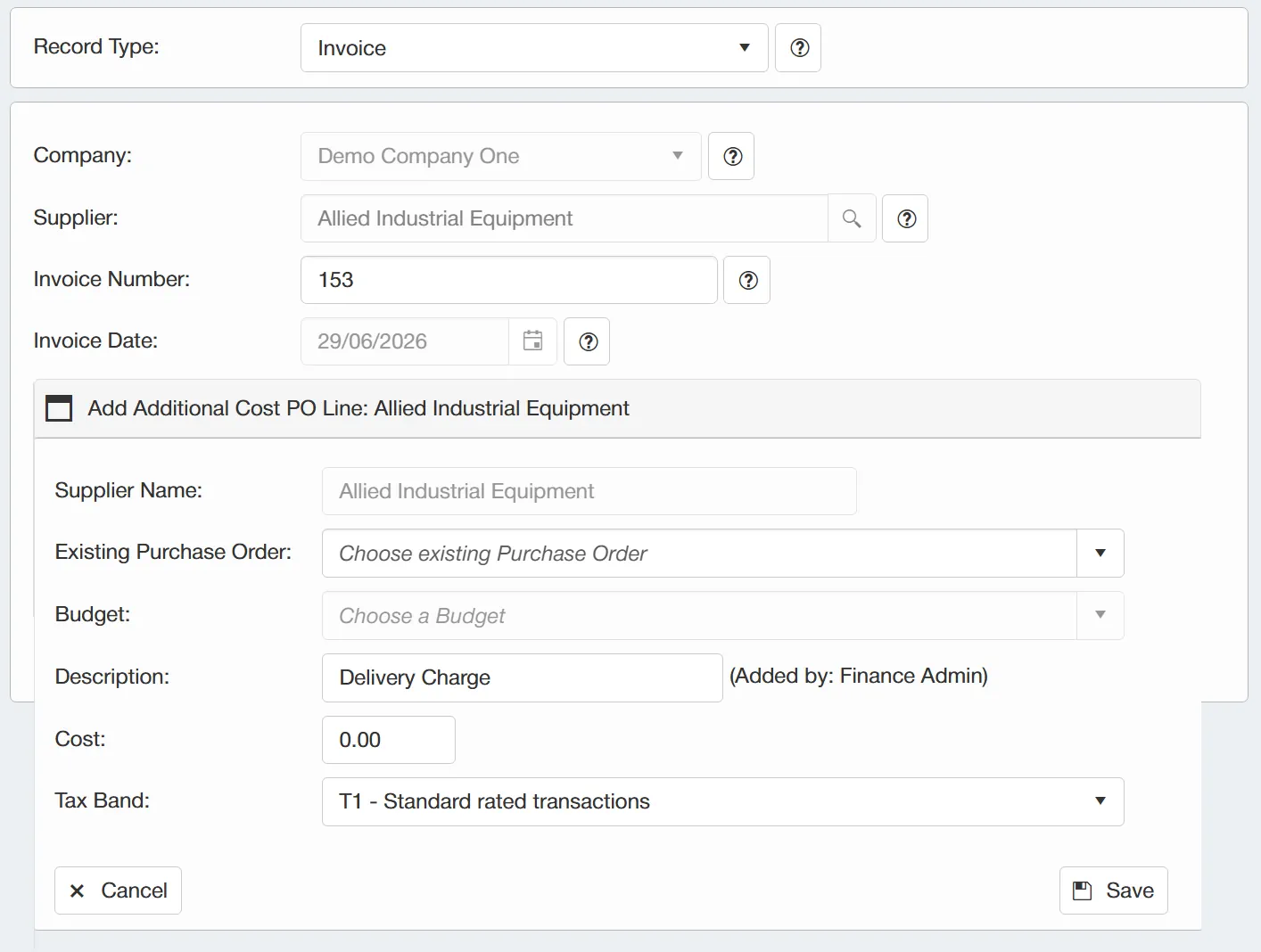This screenshot has width=1261, height=952.
Task: Click the Choose a Budget box
Action: click(x=699, y=615)
